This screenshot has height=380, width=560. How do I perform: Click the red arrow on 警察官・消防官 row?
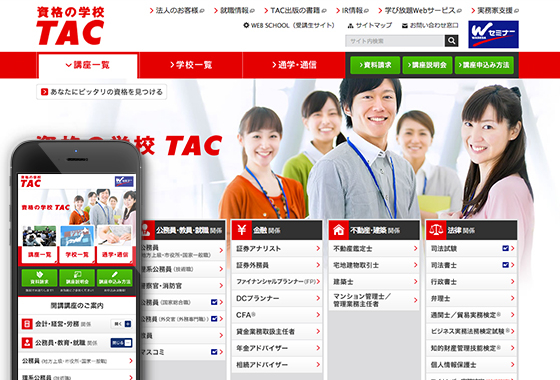221,286
